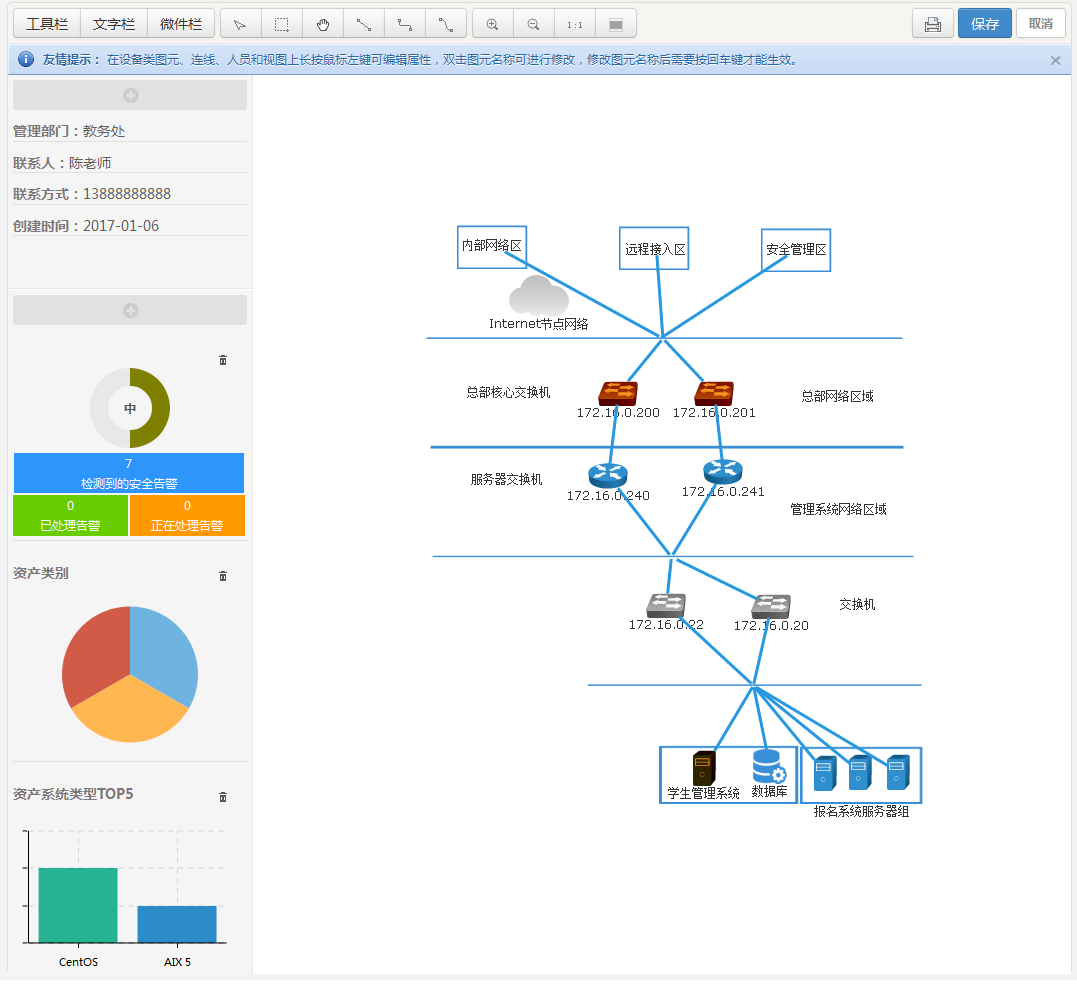
Task: Switch to the 微件栏 tab
Action: coord(181,24)
